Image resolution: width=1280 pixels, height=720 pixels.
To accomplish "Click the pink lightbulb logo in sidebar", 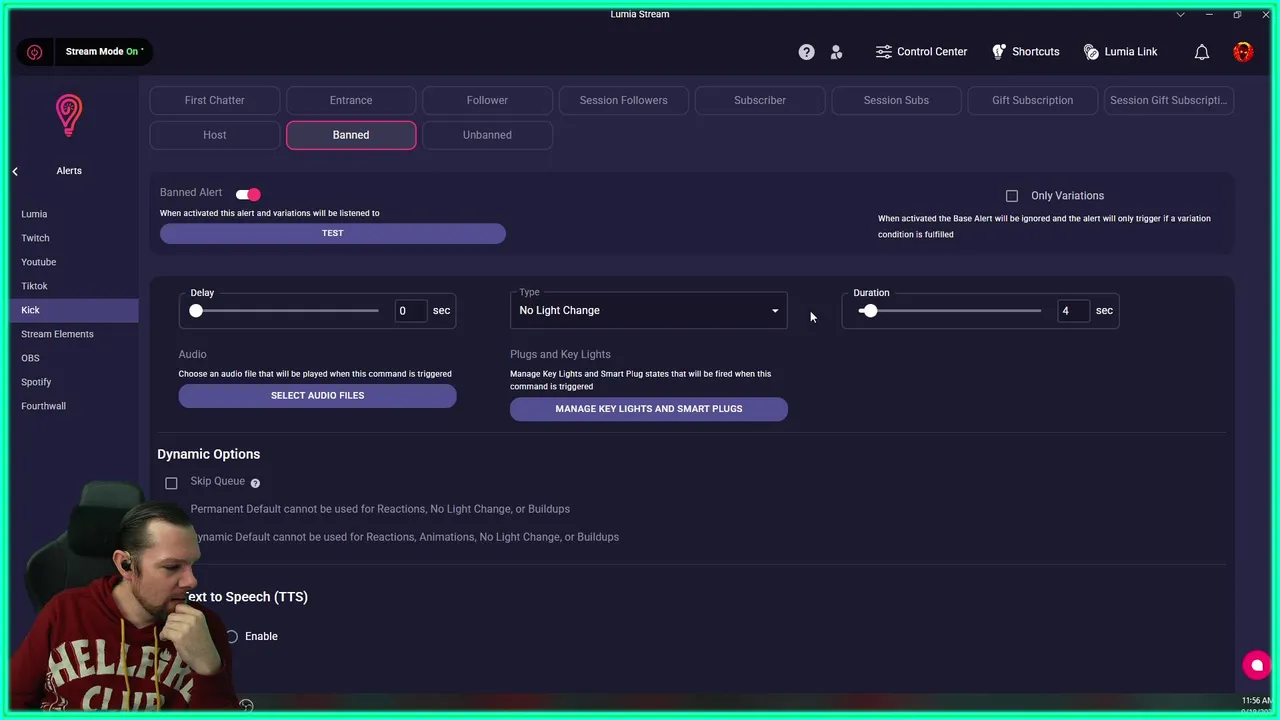I will 69,115.
